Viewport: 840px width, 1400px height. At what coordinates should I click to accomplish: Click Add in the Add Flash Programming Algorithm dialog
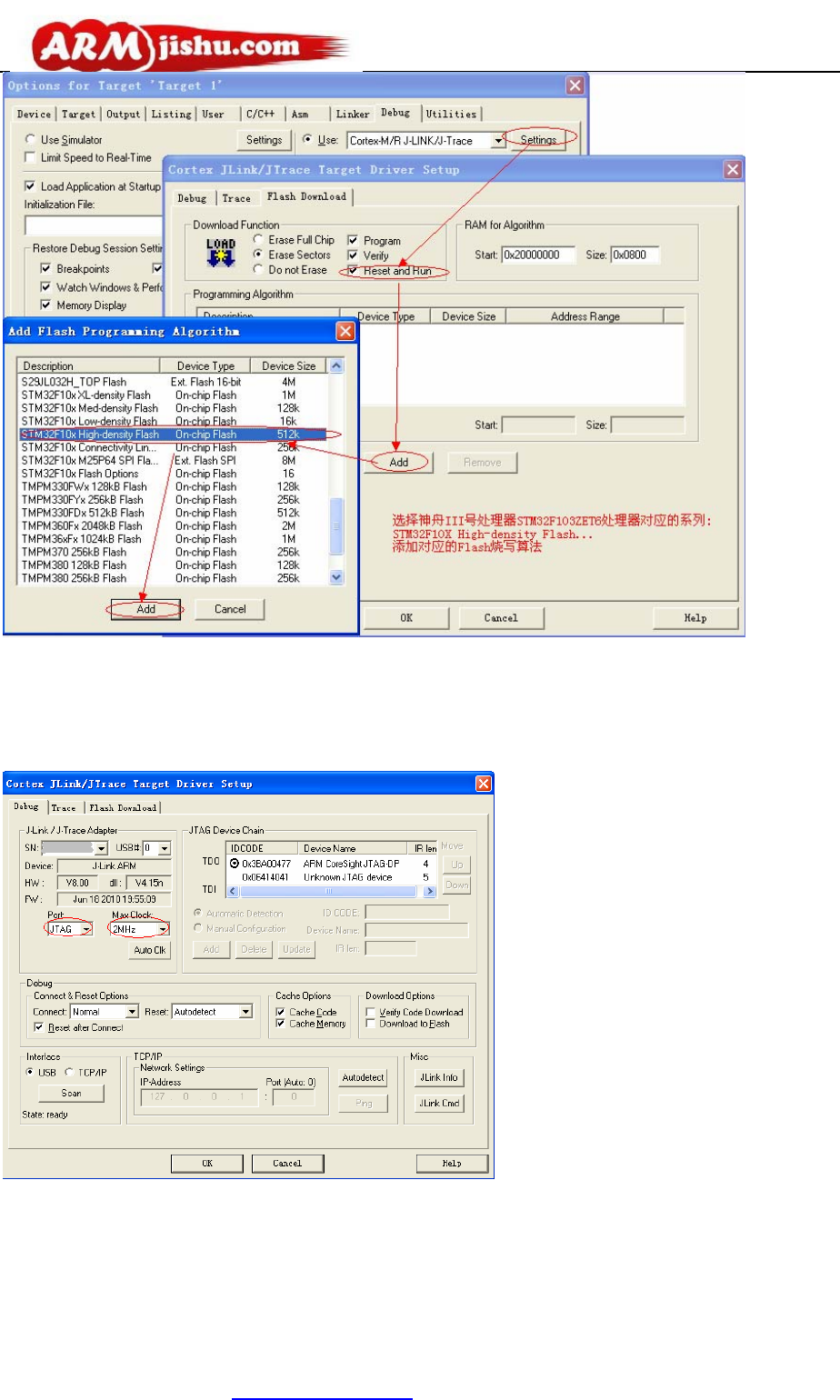(146, 609)
